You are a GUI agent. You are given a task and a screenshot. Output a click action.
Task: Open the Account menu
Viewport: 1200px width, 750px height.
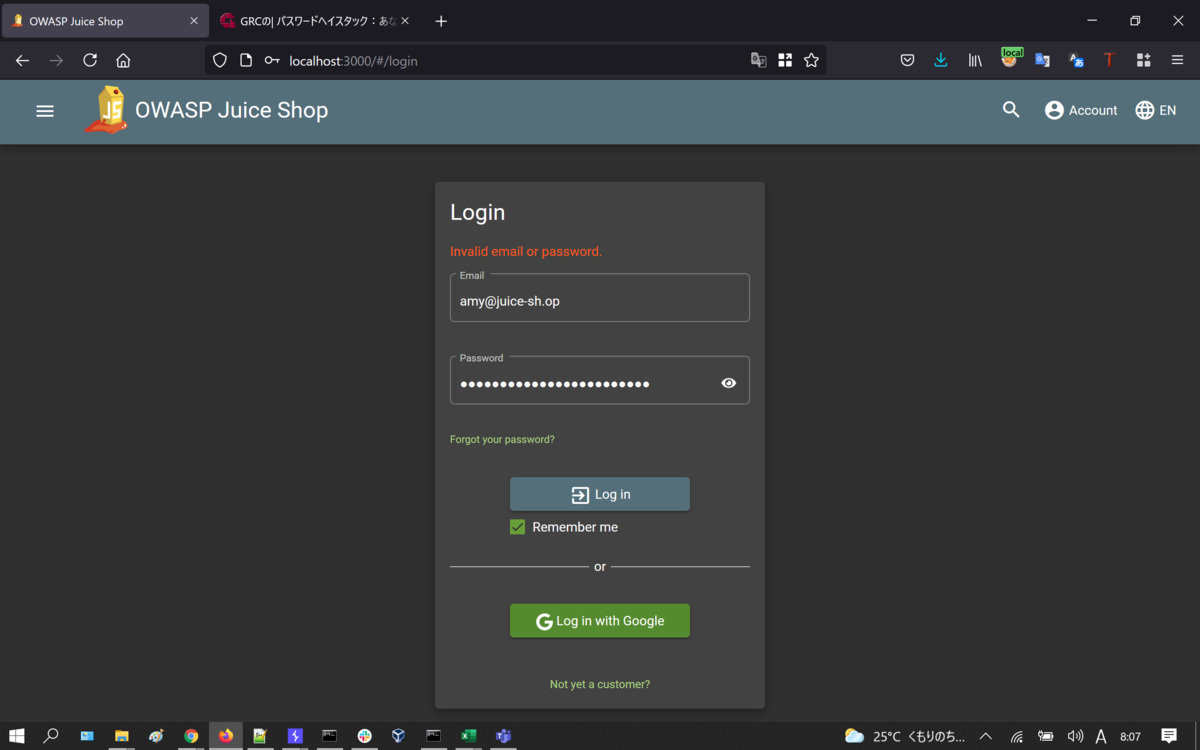coord(1081,110)
